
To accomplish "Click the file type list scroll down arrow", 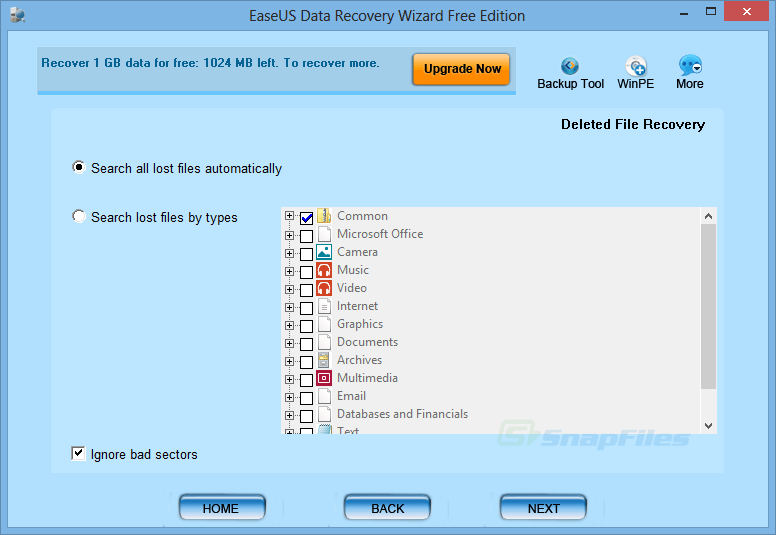I will click(x=708, y=426).
